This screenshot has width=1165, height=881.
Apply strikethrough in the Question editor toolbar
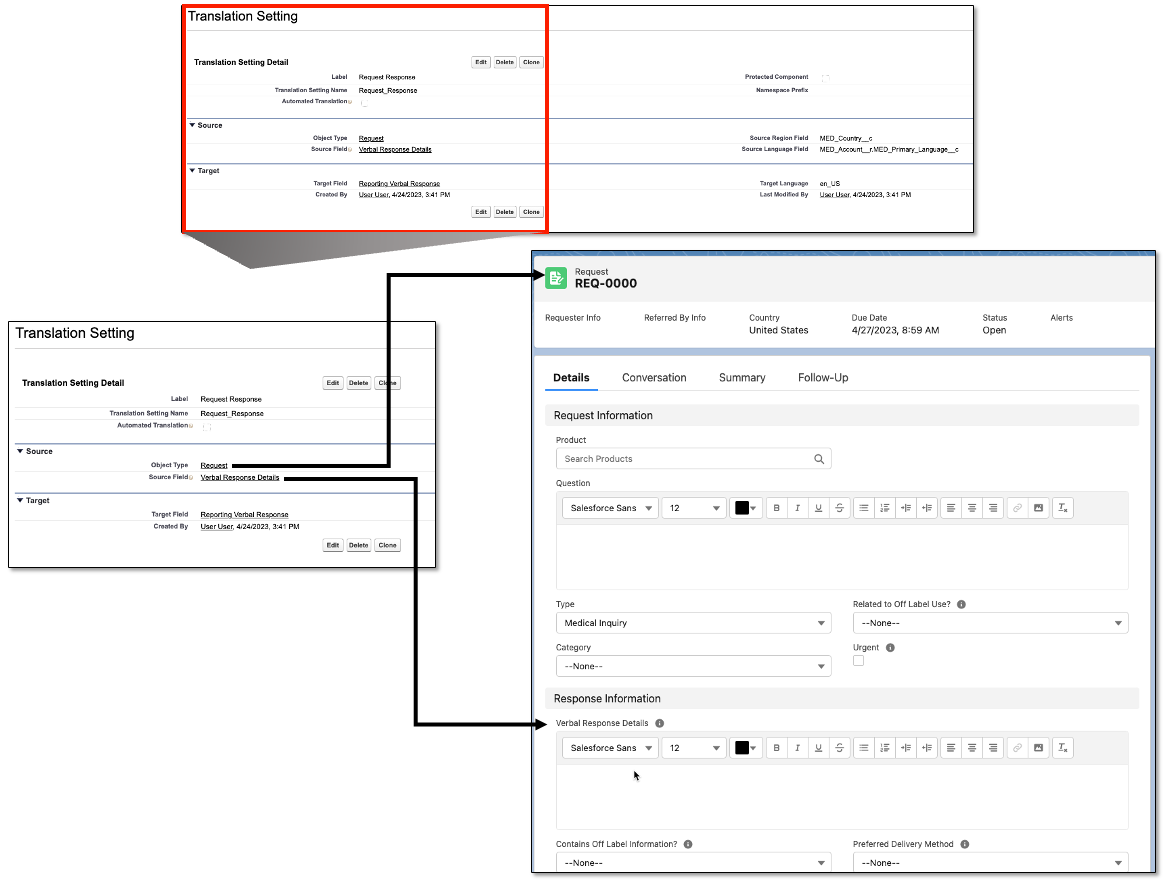839,508
